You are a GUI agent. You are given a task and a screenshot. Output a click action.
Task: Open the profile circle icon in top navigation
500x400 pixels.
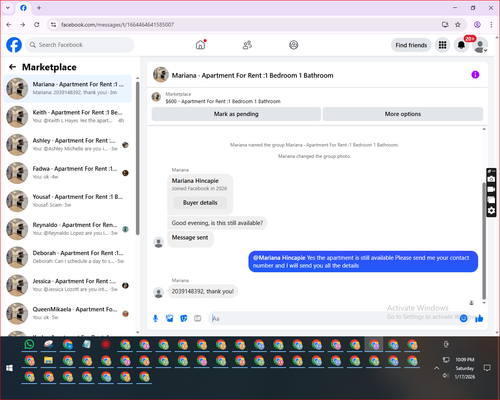click(x=294, y=45)
